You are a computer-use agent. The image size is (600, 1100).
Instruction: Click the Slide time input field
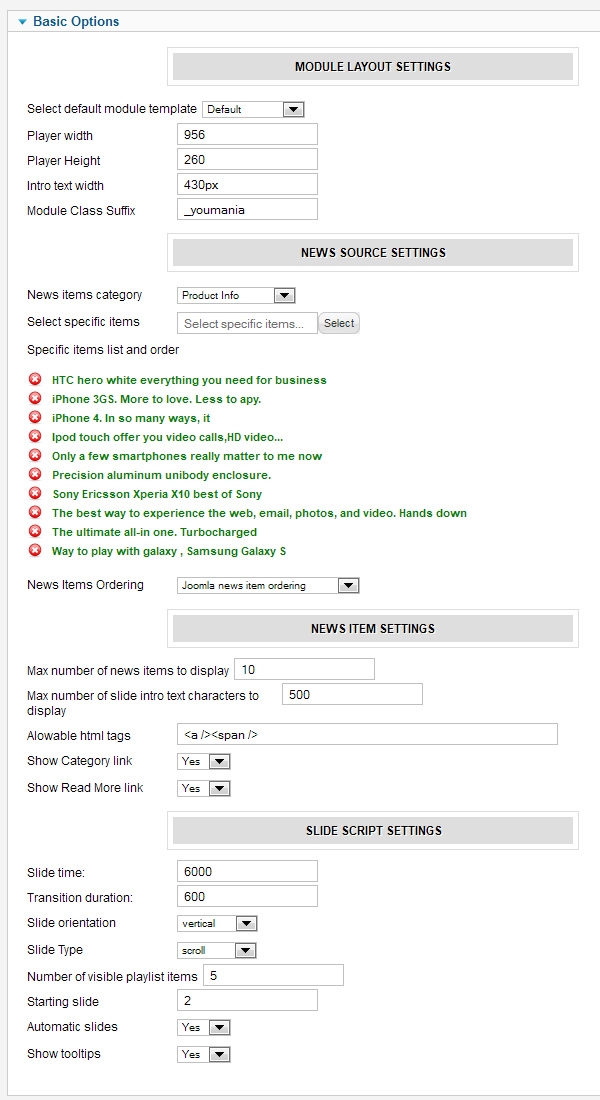pos(247,871)
